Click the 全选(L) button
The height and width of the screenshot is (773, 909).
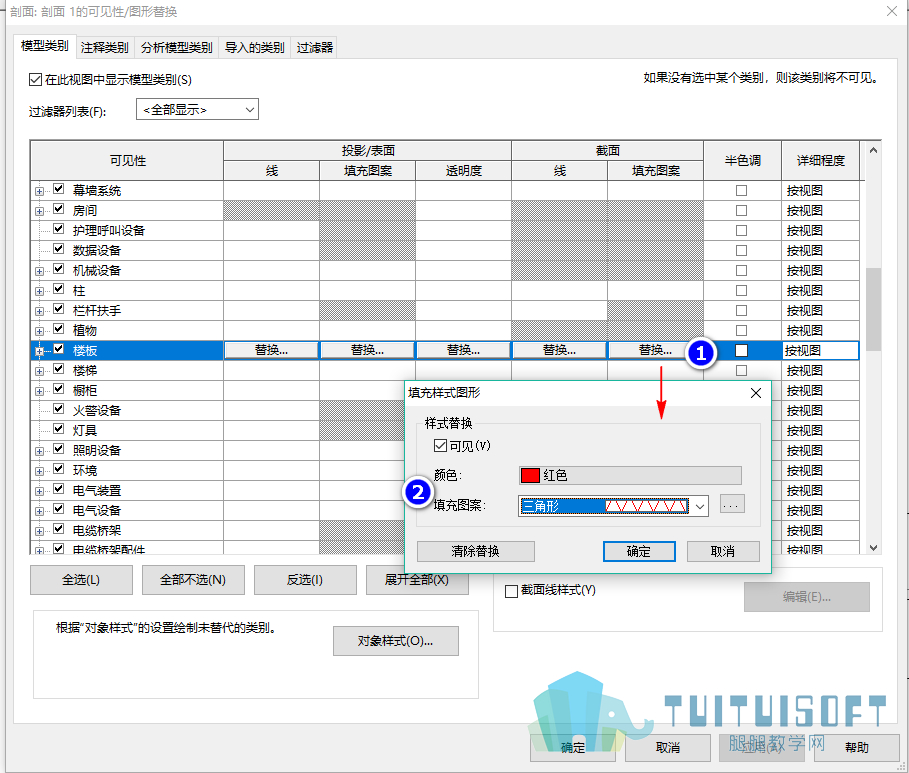pyautogui.click(x=81, y=580)
